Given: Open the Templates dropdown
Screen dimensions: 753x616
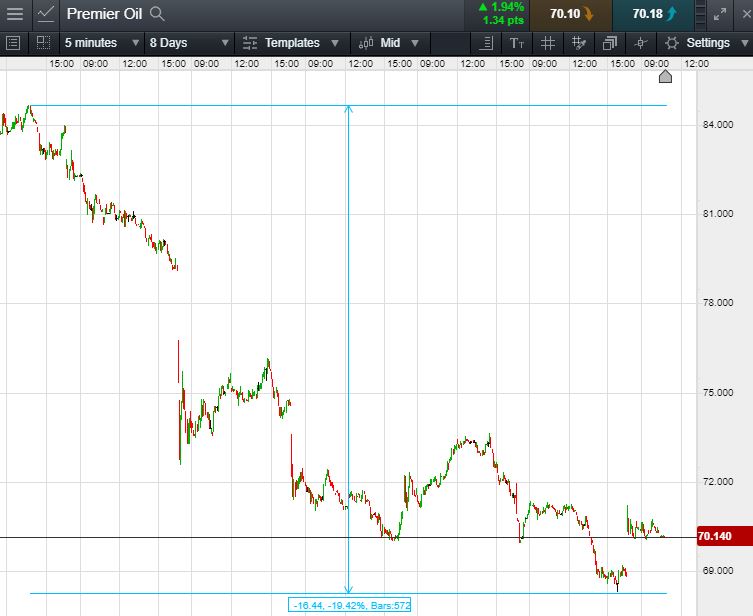Looking at the screenshot, I should point(292,43).
